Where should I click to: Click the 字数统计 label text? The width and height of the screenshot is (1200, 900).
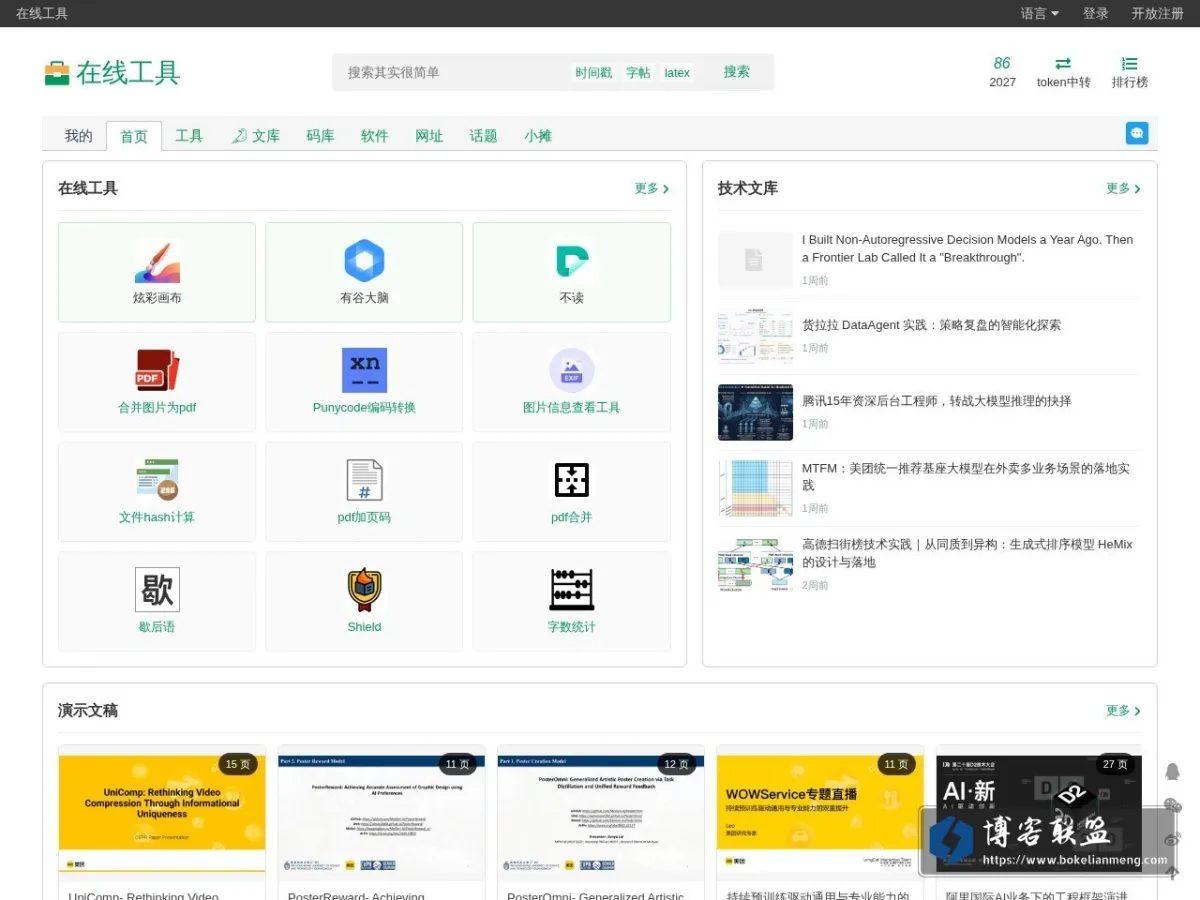(x=571, y=627)
